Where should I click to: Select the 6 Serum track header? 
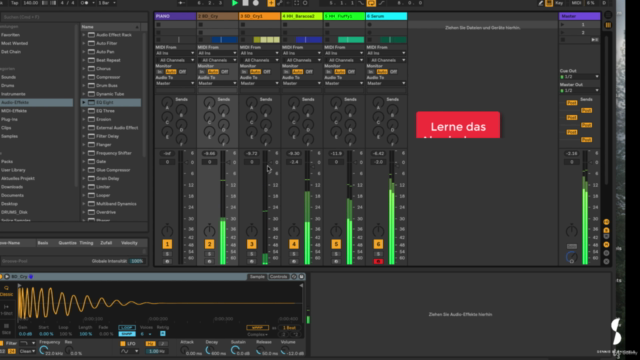[387, 16]
